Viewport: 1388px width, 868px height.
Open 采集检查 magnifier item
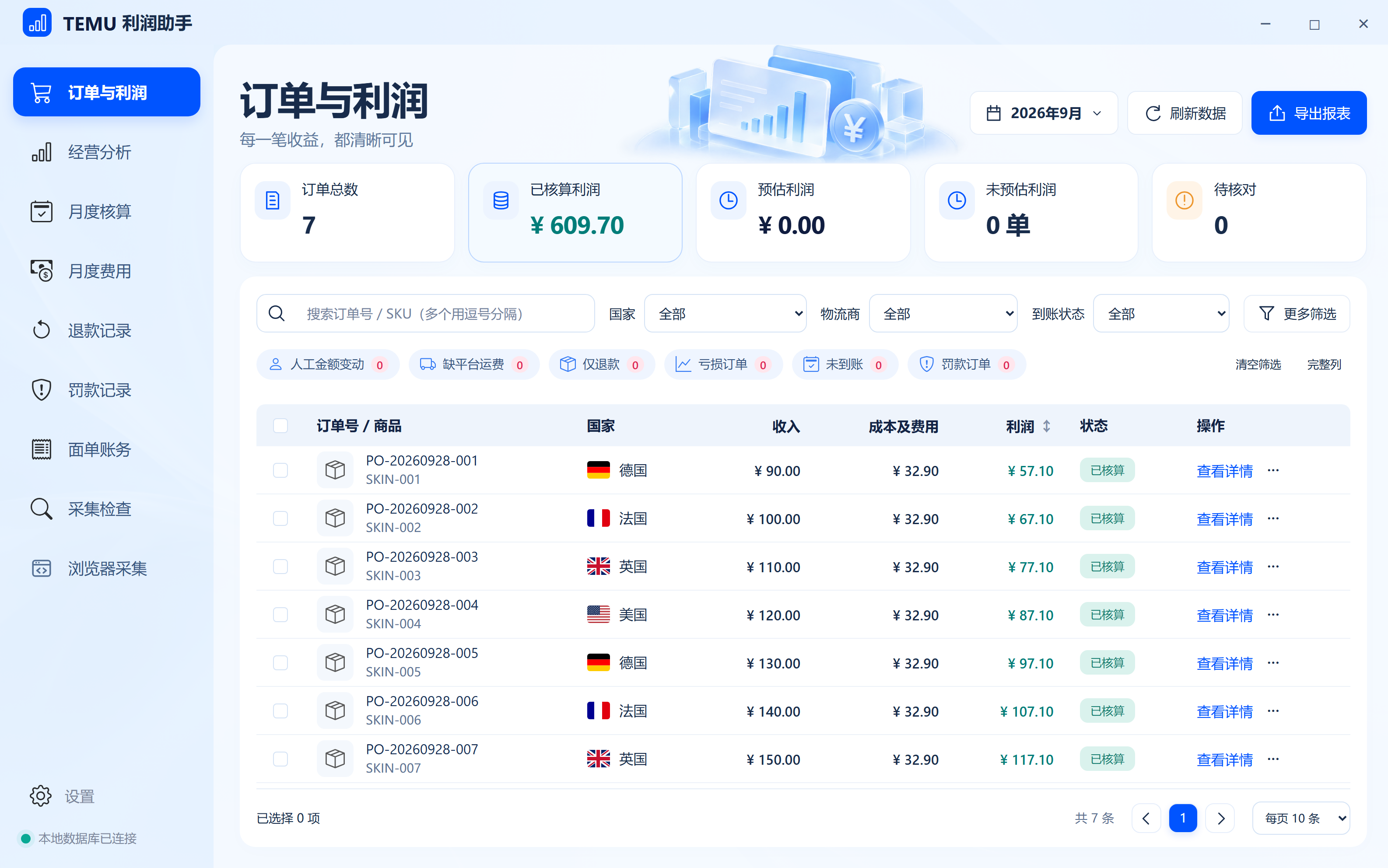pos(107,509)
